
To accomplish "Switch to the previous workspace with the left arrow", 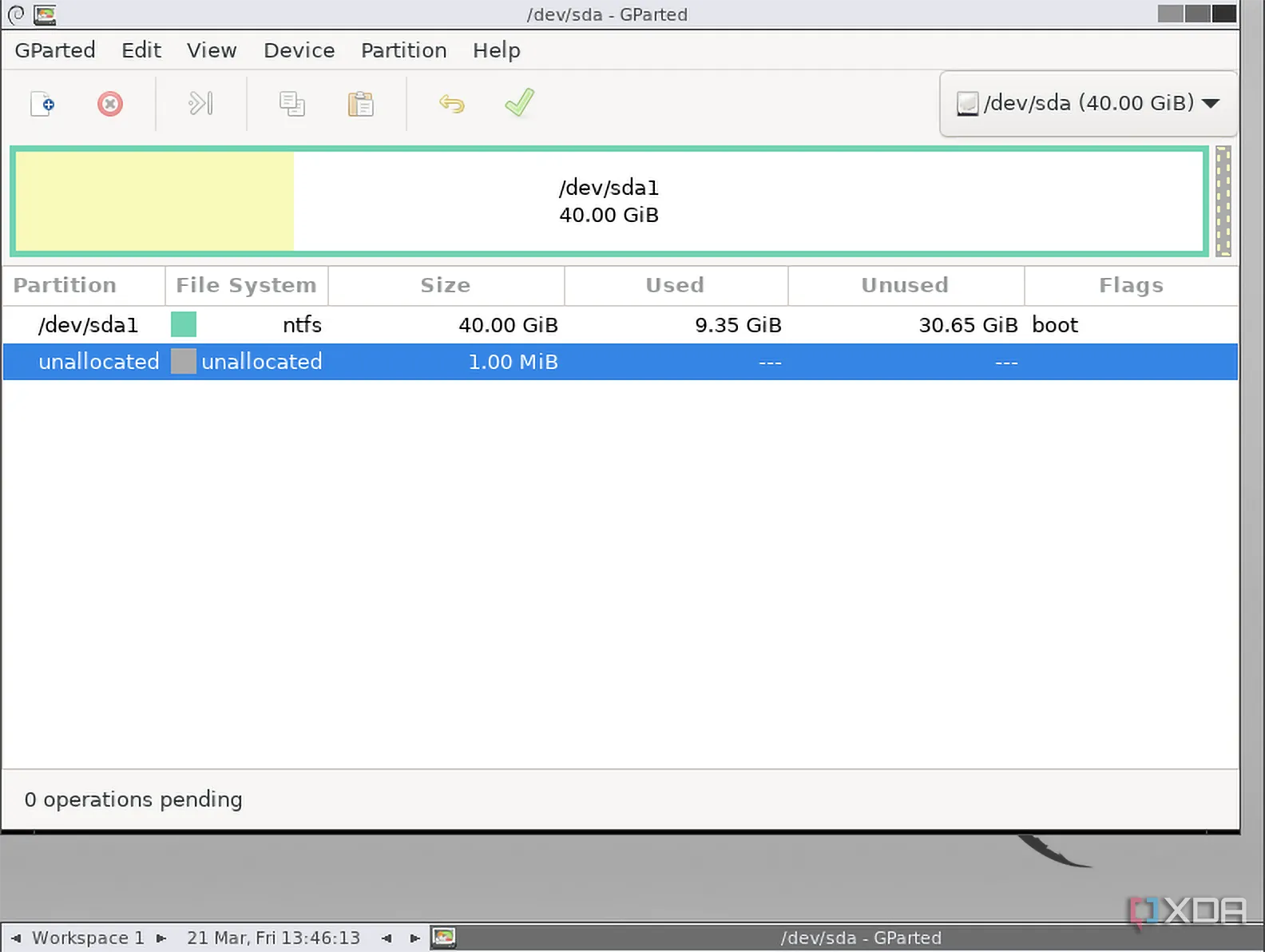I will pos(16,938).
